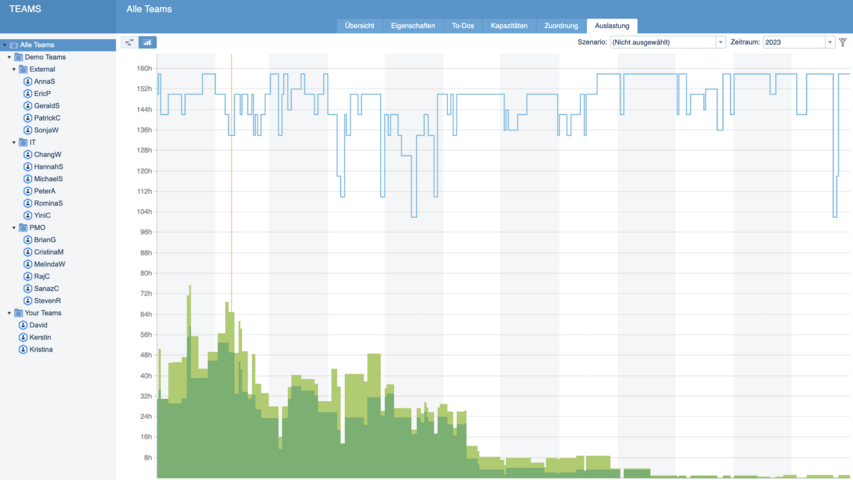Click the Your Teams folder icon
The width and height of the screenshot is (853, 480).
coord(18,313)
